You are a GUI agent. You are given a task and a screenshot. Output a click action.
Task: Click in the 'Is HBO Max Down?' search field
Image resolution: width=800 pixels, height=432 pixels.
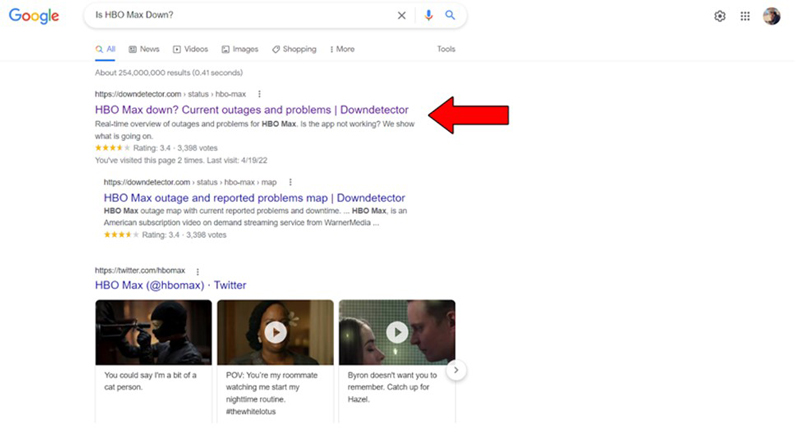click(240, 15)
